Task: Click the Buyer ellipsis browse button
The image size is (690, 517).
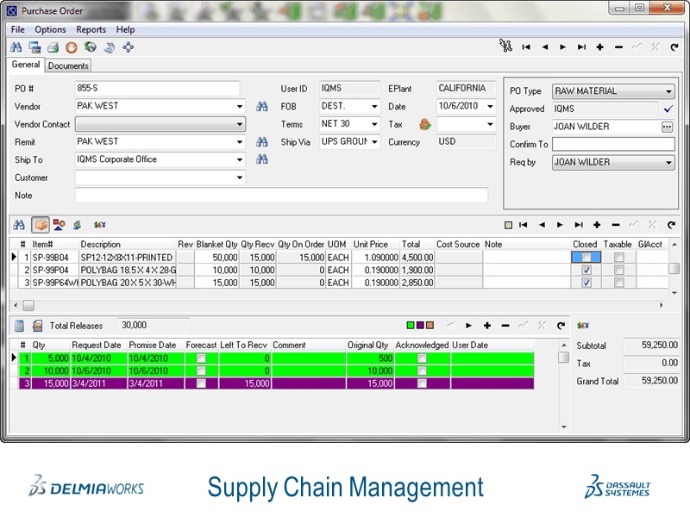Action: (x=667, y=127)
